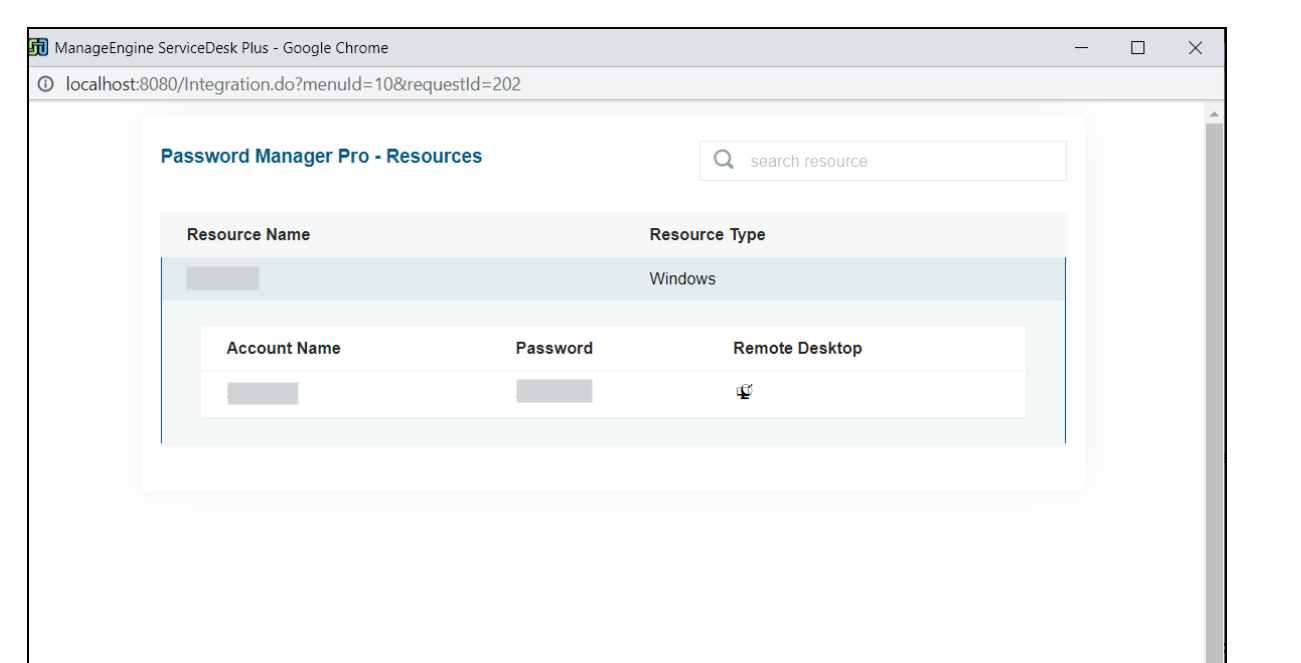This screenshot has width=1301, height=663.
Task: Minimize the ServiceDesk Plus window
Action: point(1080,48)
